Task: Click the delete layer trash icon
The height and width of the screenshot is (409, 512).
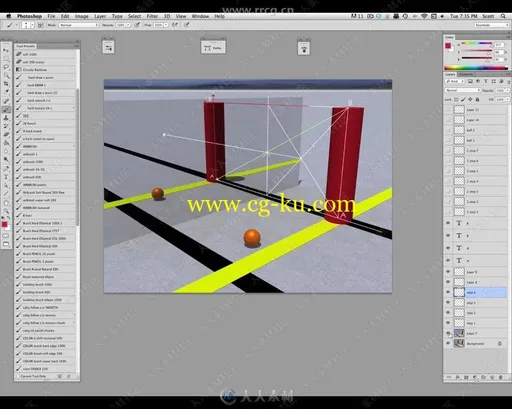Action: pyautogui.click(x=500, y=377)
